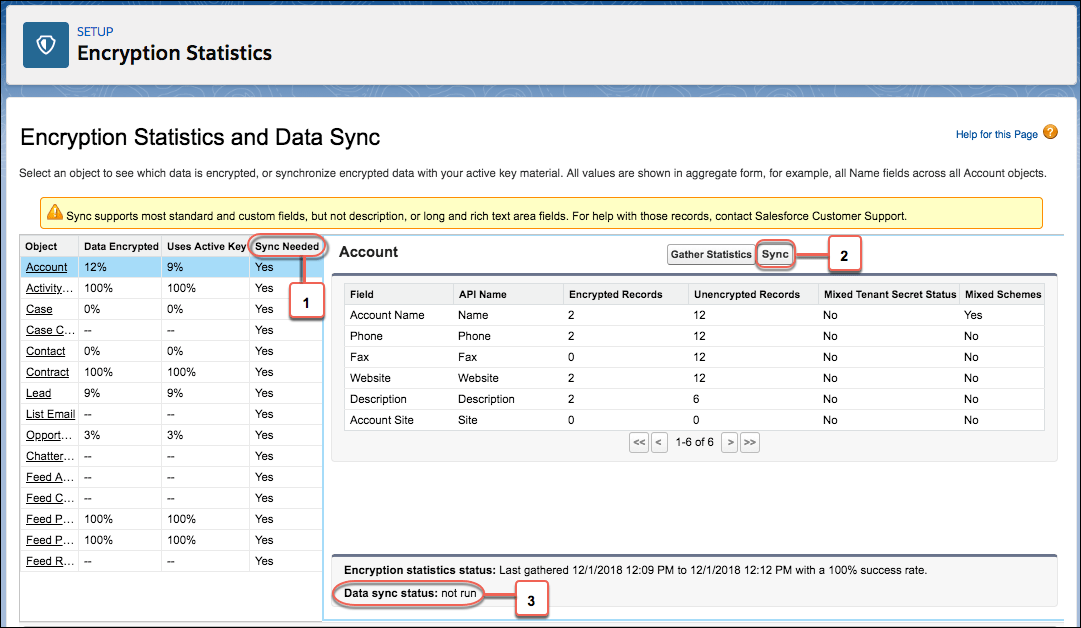
Task: Click the SETUP breadcrumb text
Action: 95,32
